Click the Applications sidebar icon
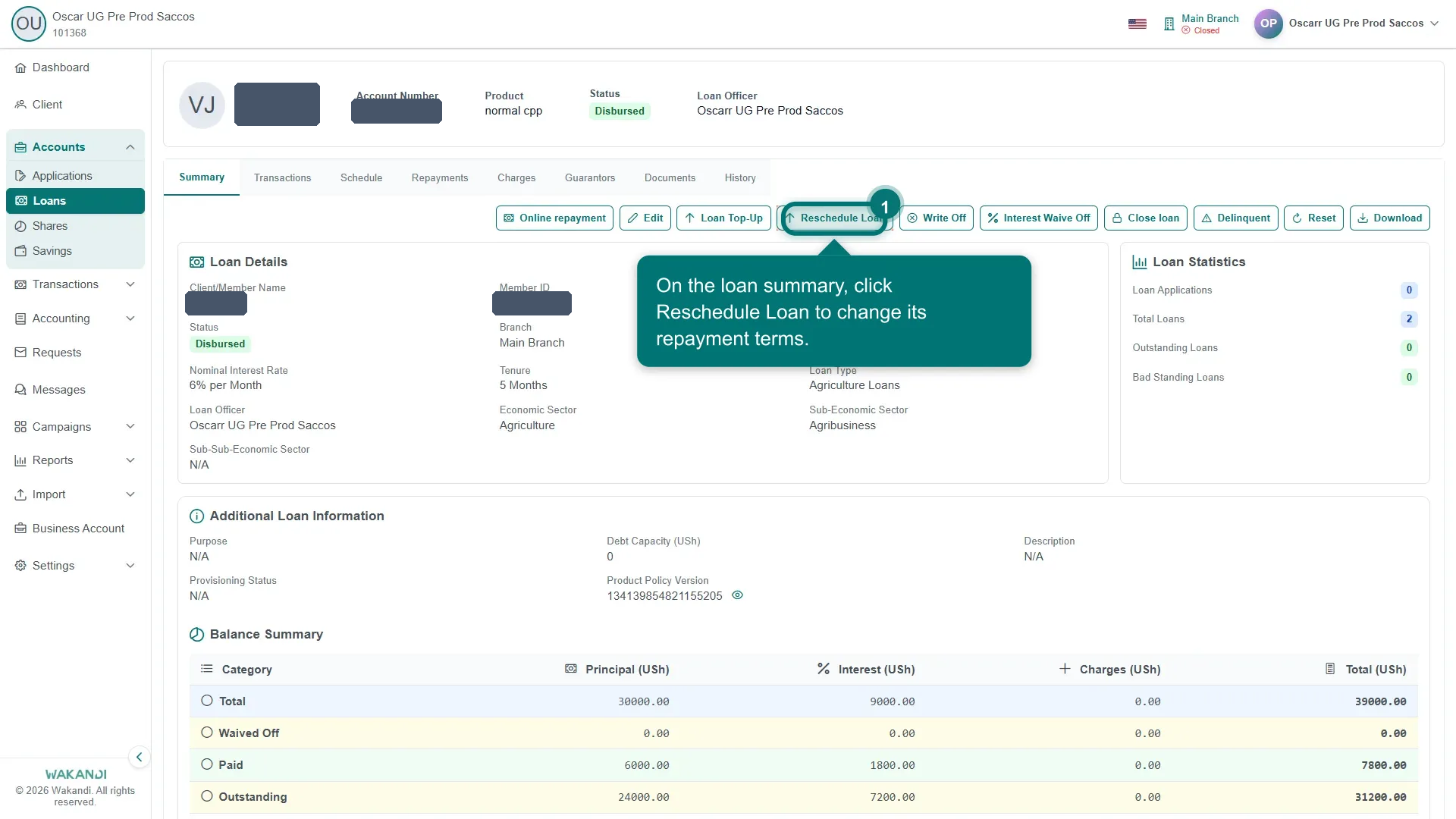The height and width of the screenshot is (819, 1456). pos(20,176)
